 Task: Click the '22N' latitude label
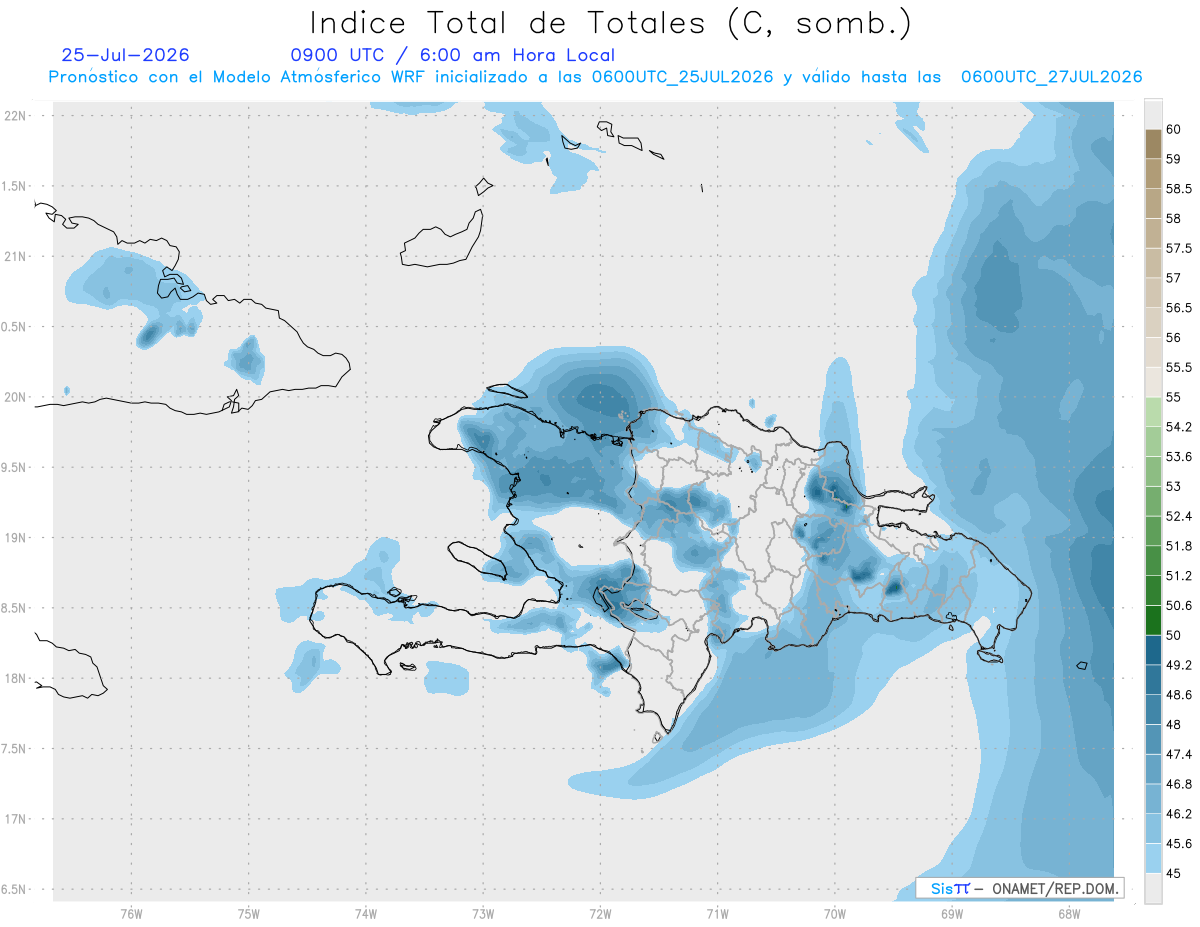pyautogui.click(x=15, y=116)
